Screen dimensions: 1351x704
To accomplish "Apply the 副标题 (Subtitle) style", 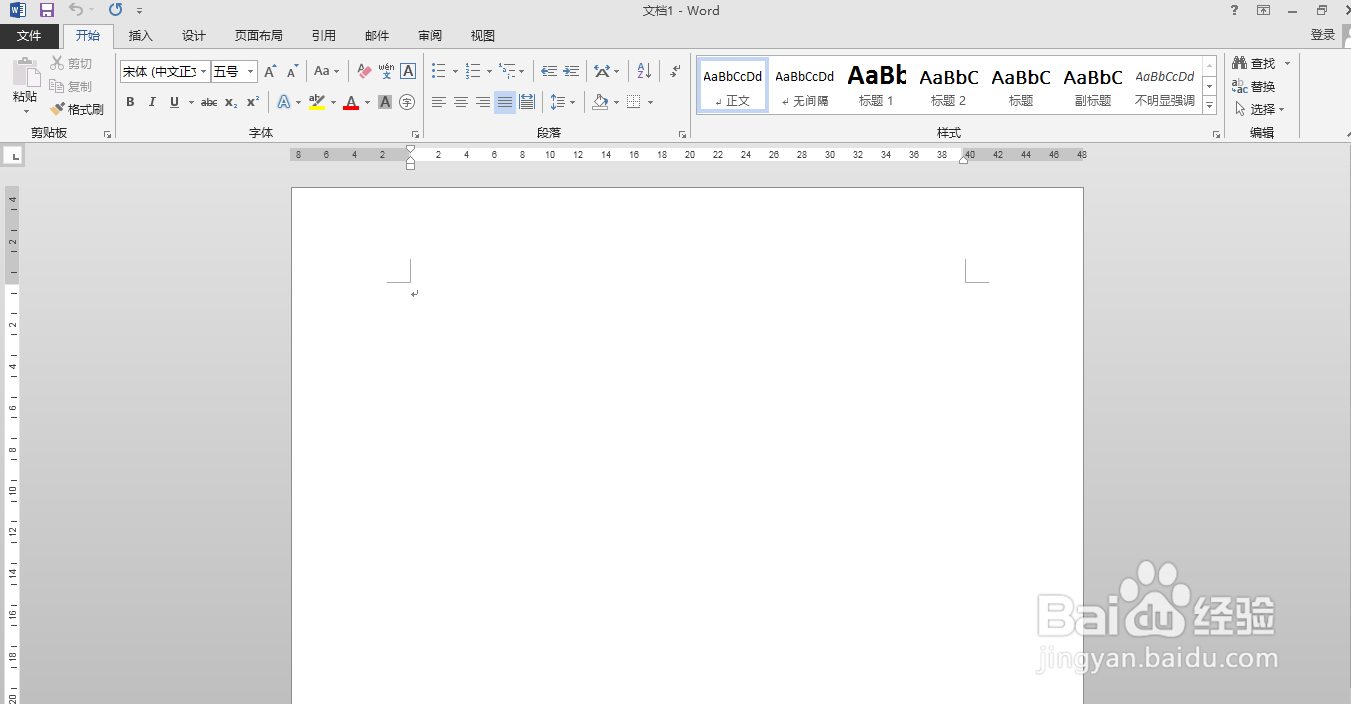I will coord(1092,85).
